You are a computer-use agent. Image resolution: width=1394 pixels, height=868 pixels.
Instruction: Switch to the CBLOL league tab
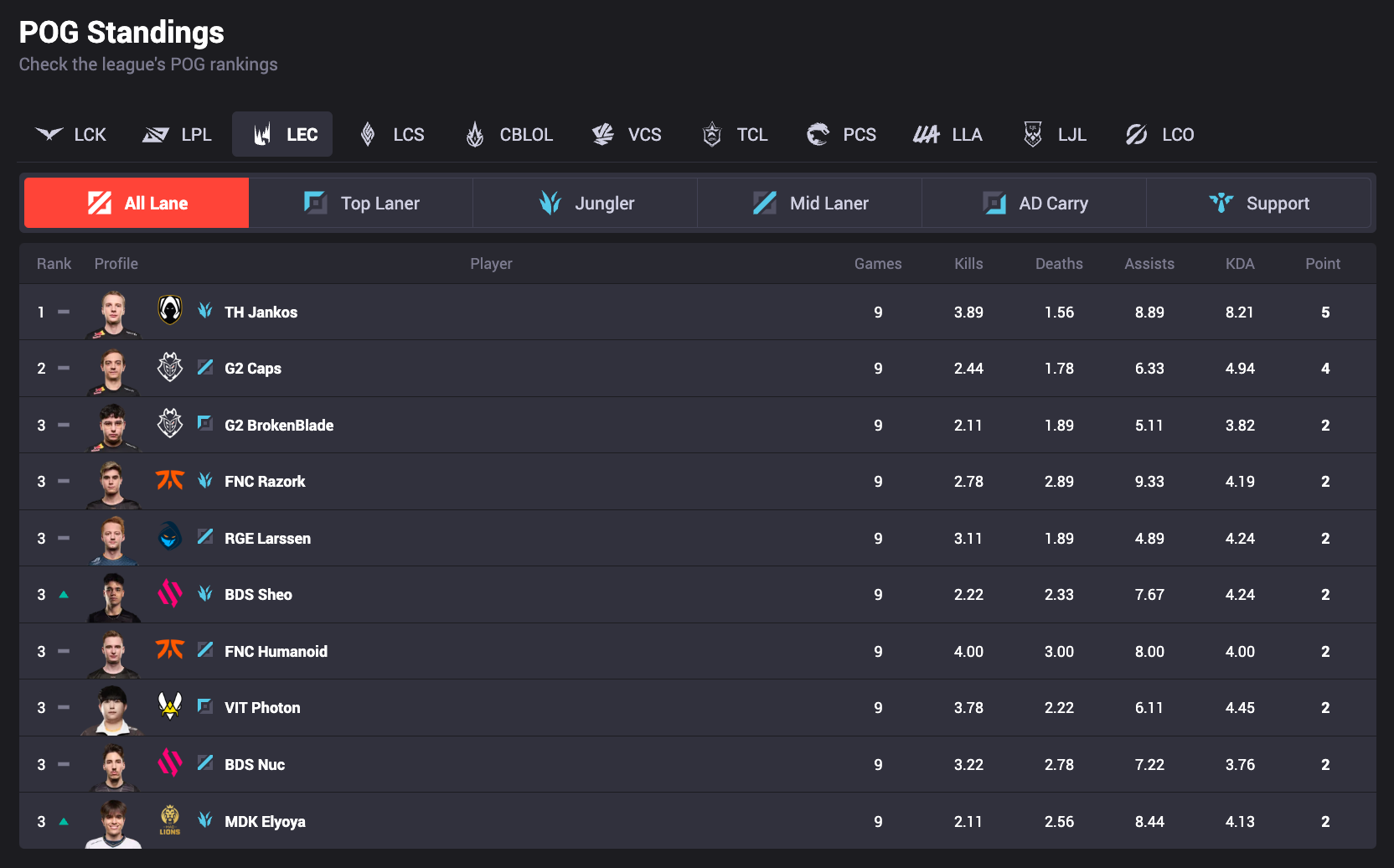tap(509, 134)
